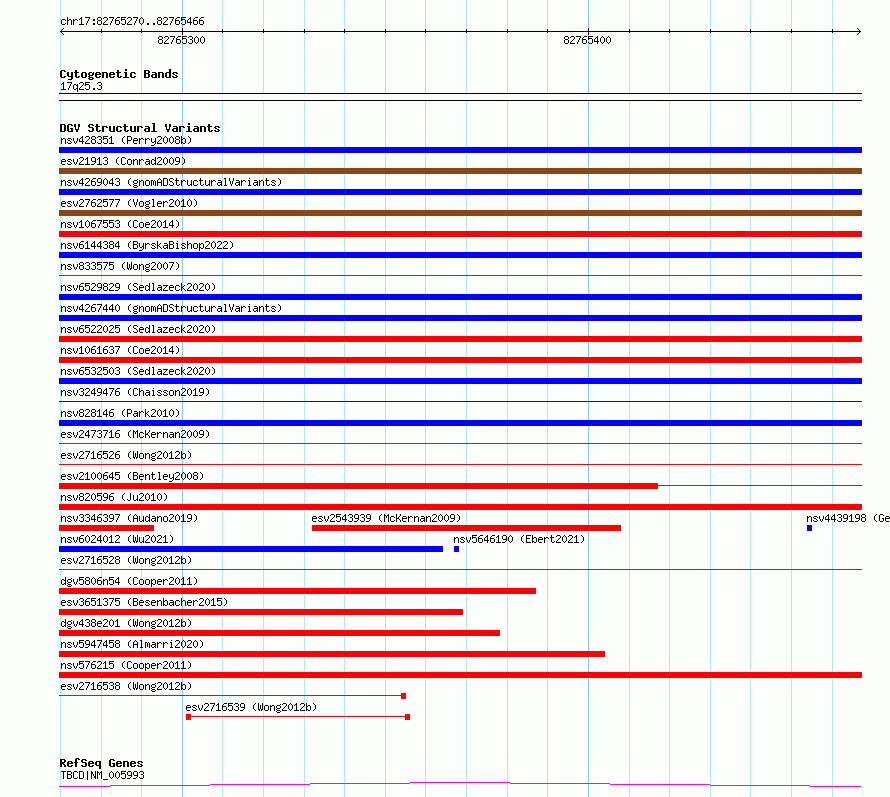
Task: Select the 82765400 ruler position label
Action: click(587, 40)
